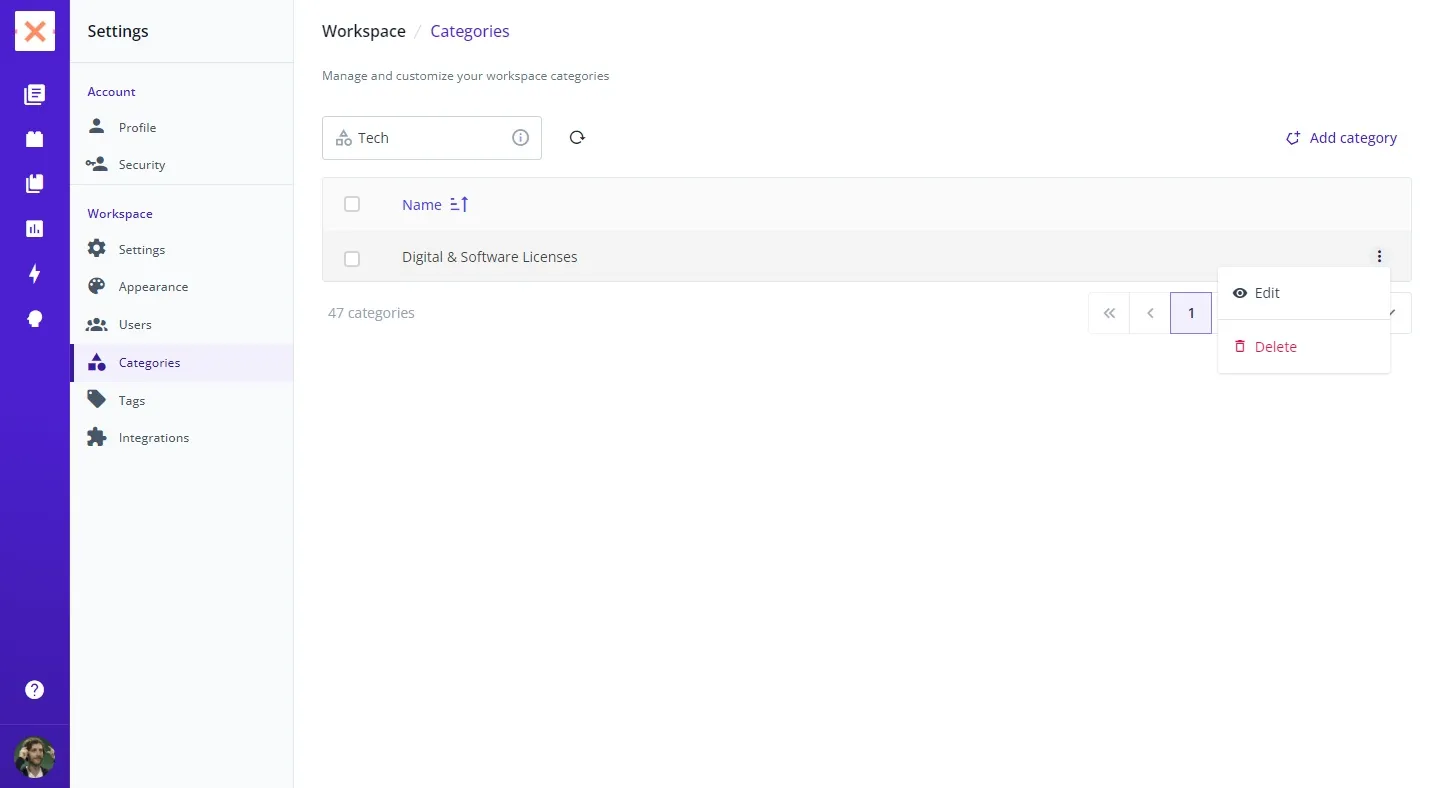Toggle the select-all checkbox in table header
Image resolution: width=1440 pixels, height=788 pixels.
coord(352,204)
